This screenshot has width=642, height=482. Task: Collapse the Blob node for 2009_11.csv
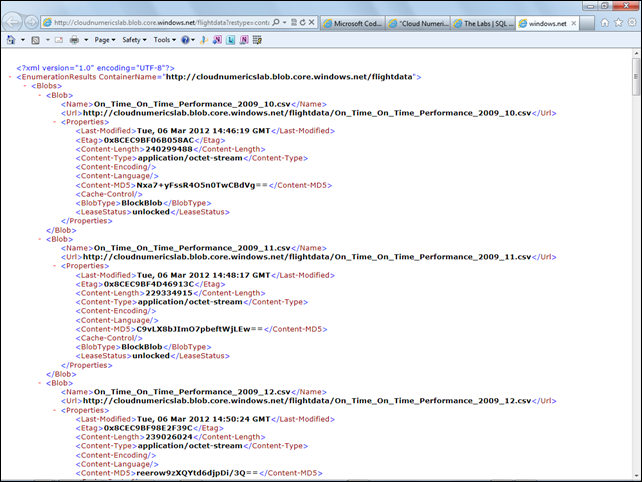pos(40,239)
